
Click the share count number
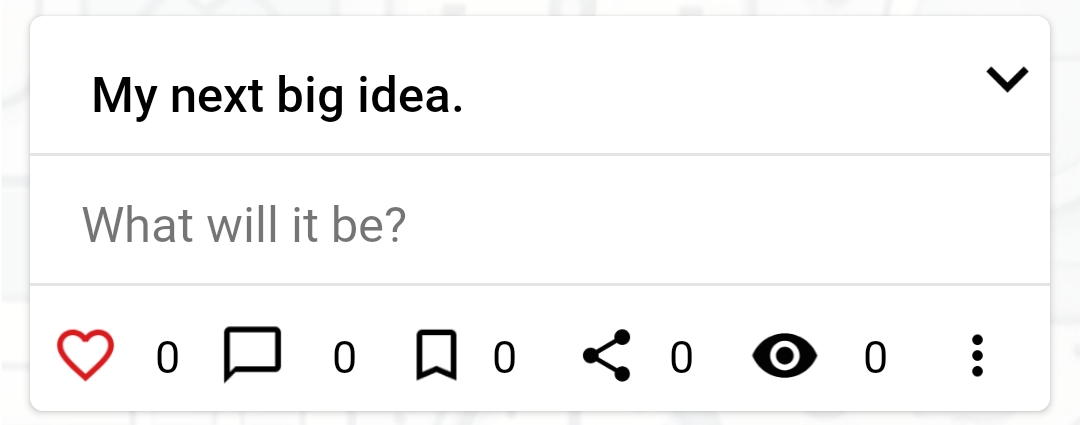[681, 357]
